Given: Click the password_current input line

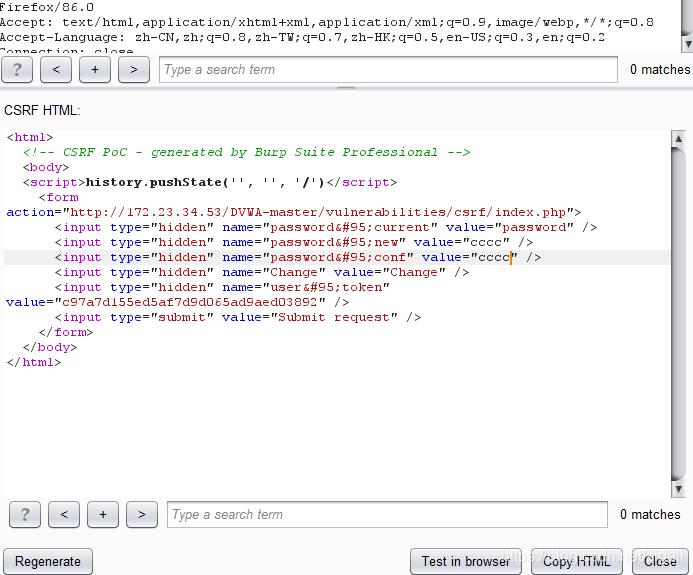Looking at the screenshot, I should [326, 227].
